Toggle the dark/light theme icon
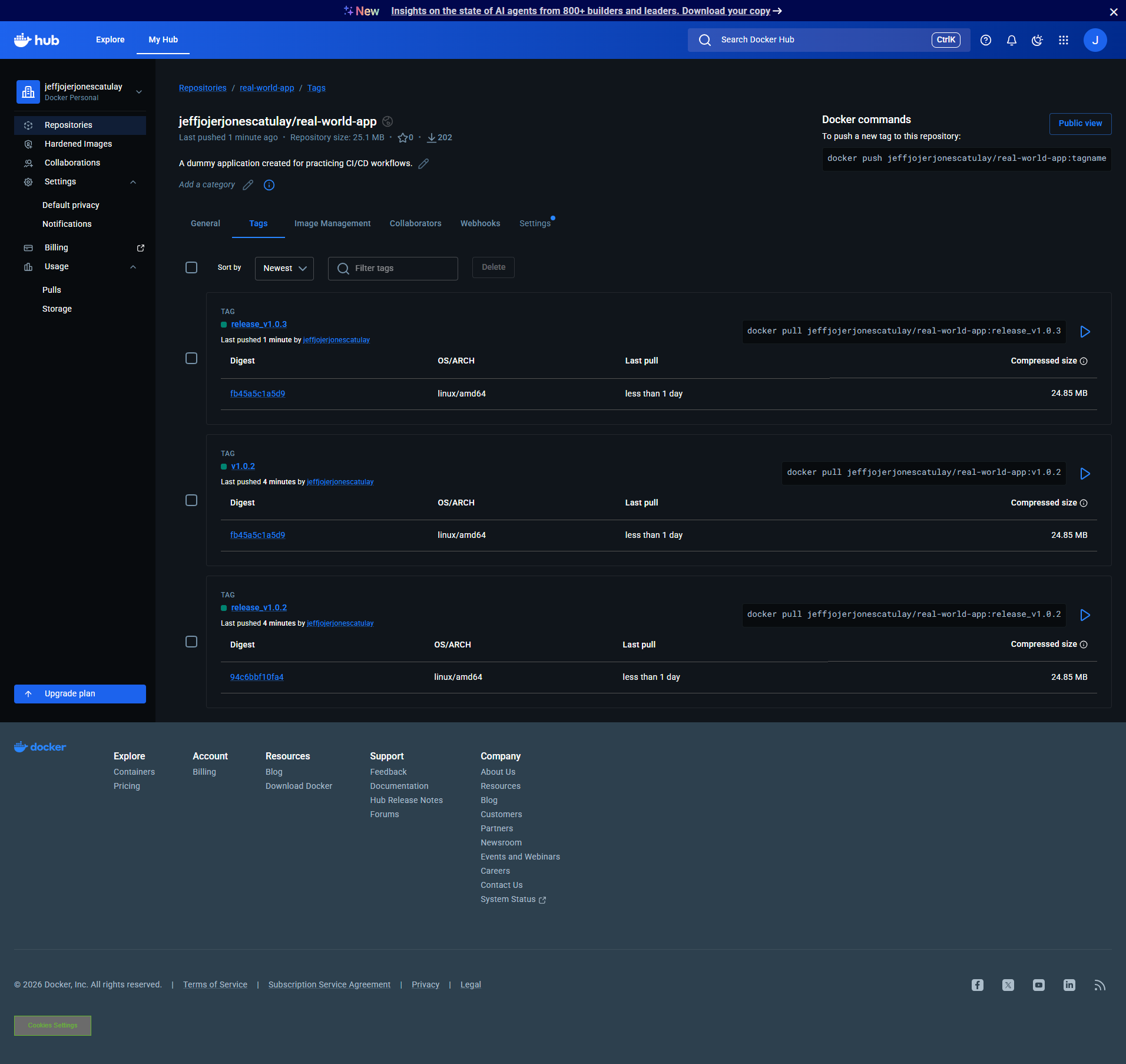1126x1064 pixels. point(1038,40)
